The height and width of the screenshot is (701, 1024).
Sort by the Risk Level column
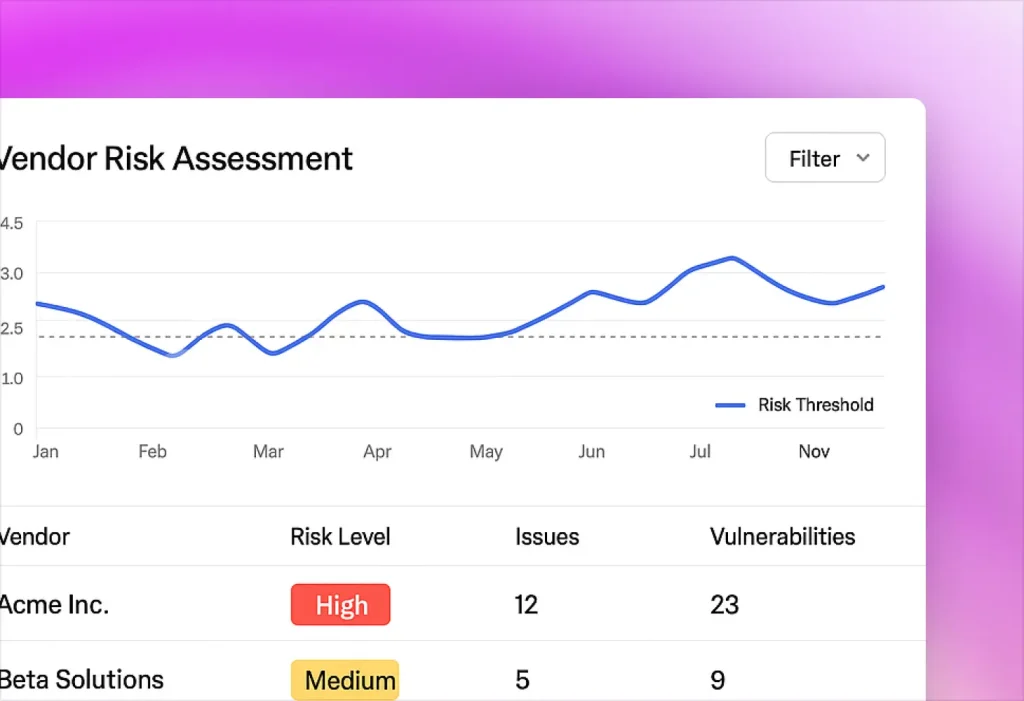point(341,536)
